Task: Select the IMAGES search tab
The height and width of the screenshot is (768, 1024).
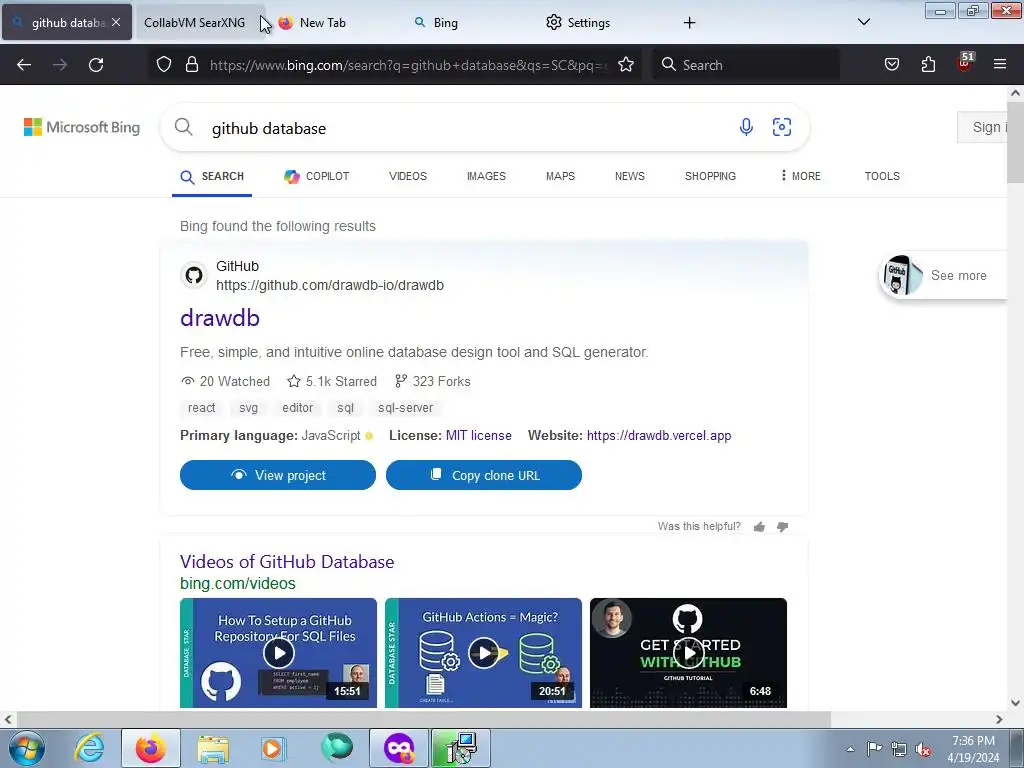Action: pos(486,176)
